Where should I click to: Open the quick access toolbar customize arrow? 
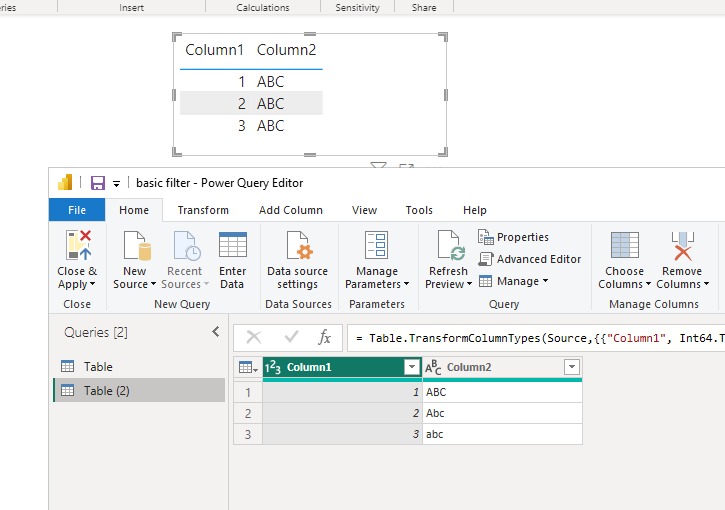click(117, 184)
